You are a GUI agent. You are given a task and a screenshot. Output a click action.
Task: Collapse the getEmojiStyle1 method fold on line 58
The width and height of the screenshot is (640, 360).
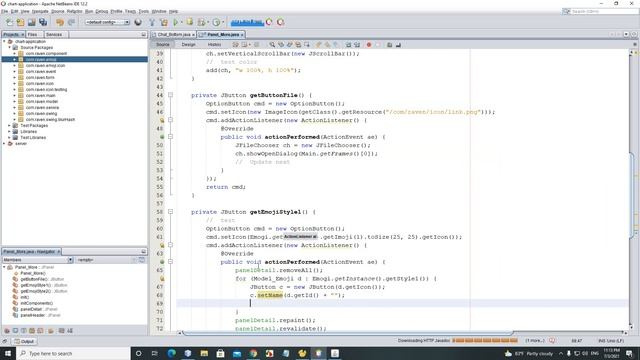[171, 212]
